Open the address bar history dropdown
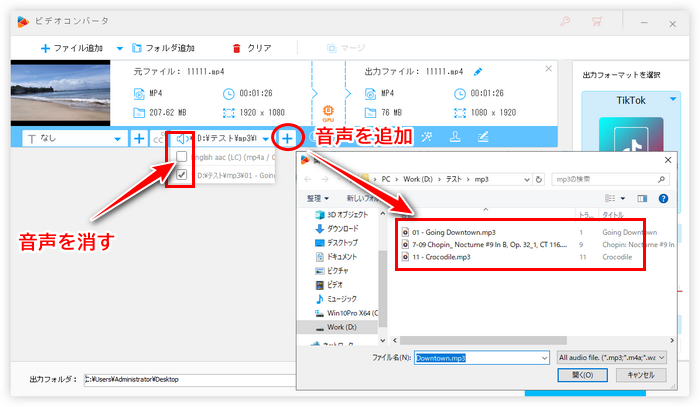700x407 pixels. (x=527, y=179)
